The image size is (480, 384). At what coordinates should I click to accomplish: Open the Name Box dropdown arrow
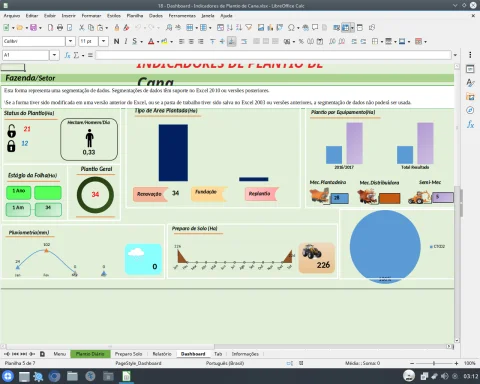[x=54, y=55]
